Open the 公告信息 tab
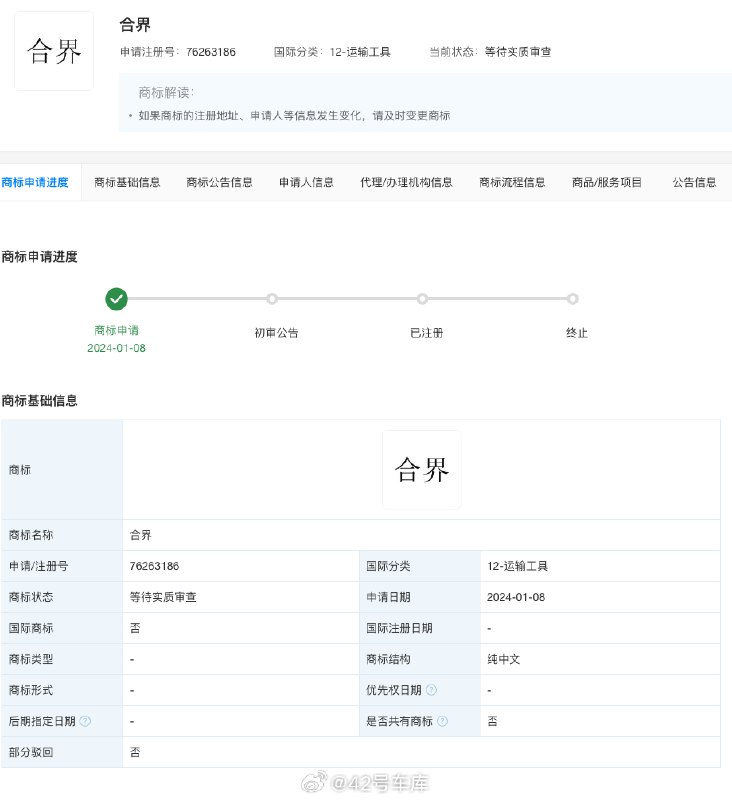Screen dimensions: 732x800 point(694,182)
